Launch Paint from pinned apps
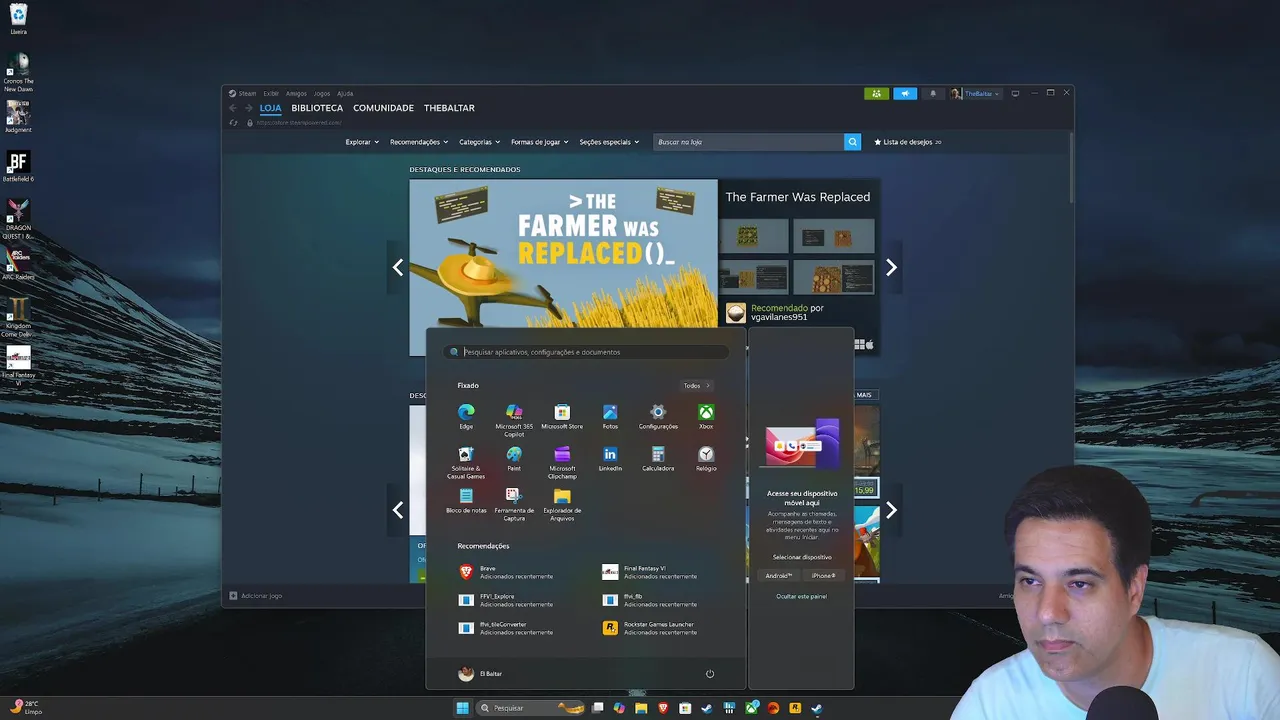The height and width of the screenshot is (720, 1280). click(514, 458)
